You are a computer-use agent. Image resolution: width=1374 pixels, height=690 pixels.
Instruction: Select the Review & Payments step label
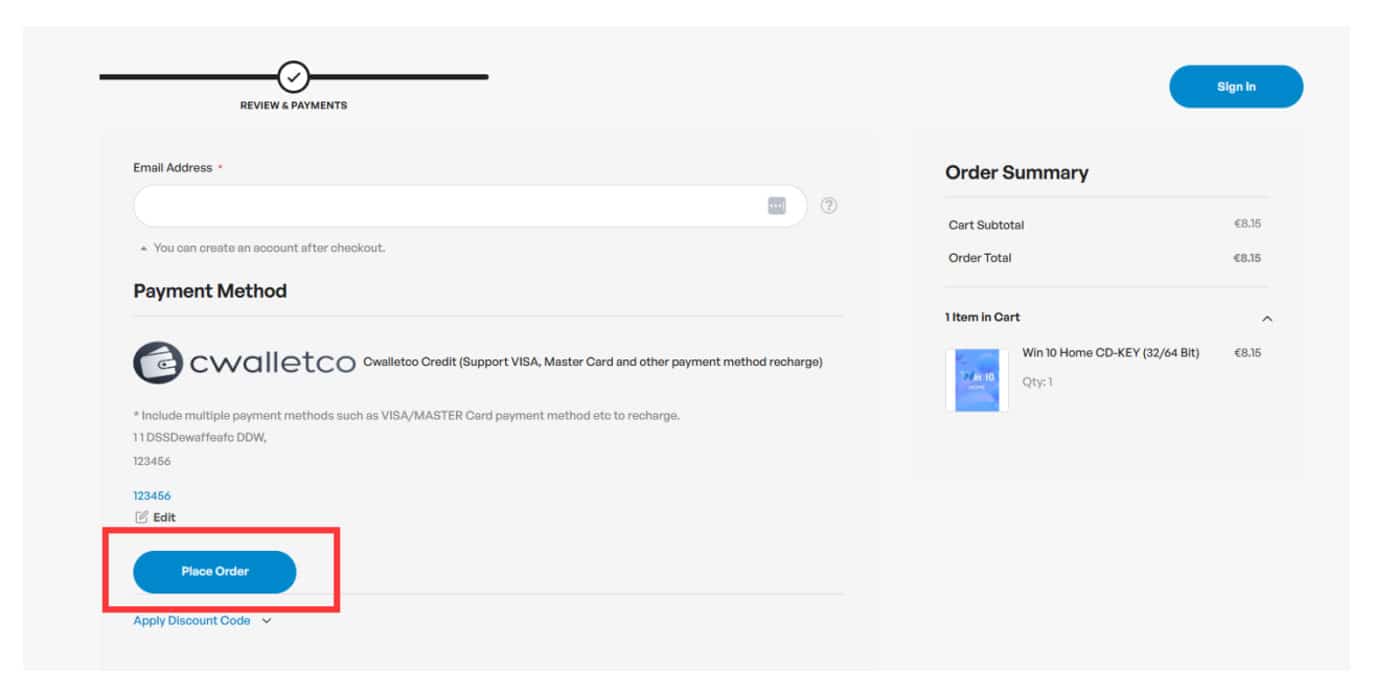point(293,105)
